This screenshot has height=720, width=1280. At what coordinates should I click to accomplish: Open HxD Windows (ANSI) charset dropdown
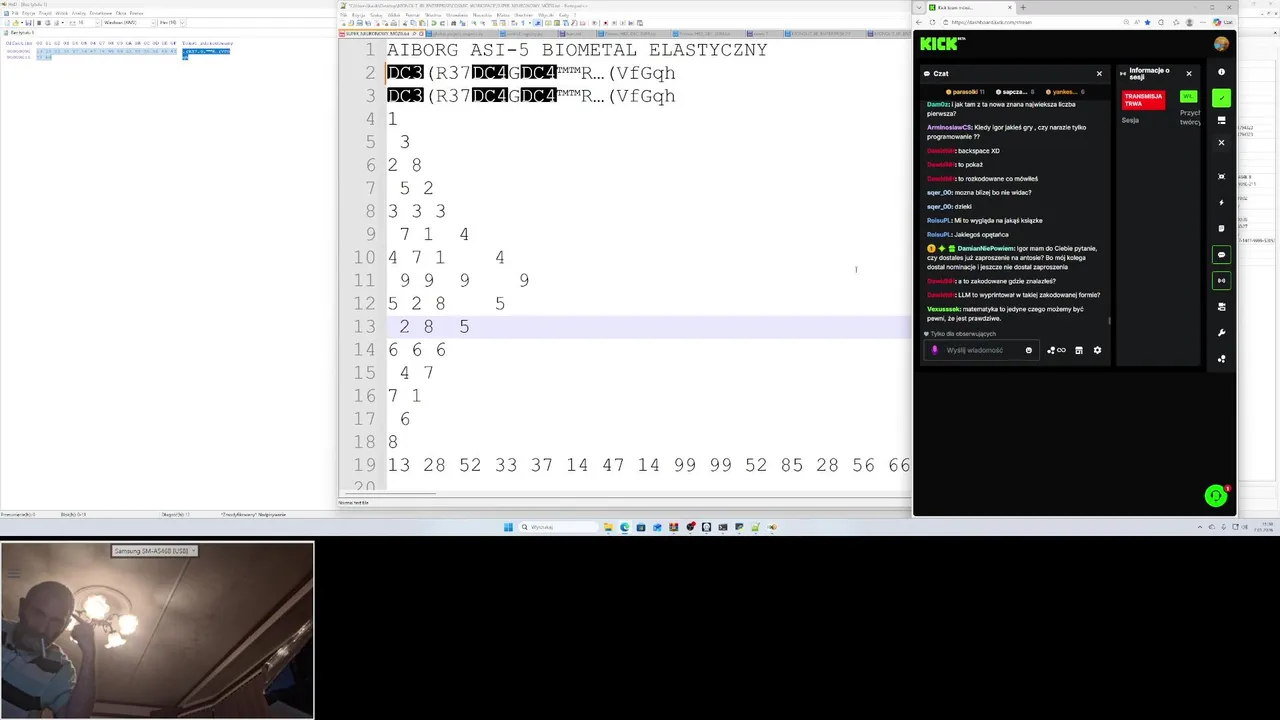pyautogui.click(x=129, y=22)
